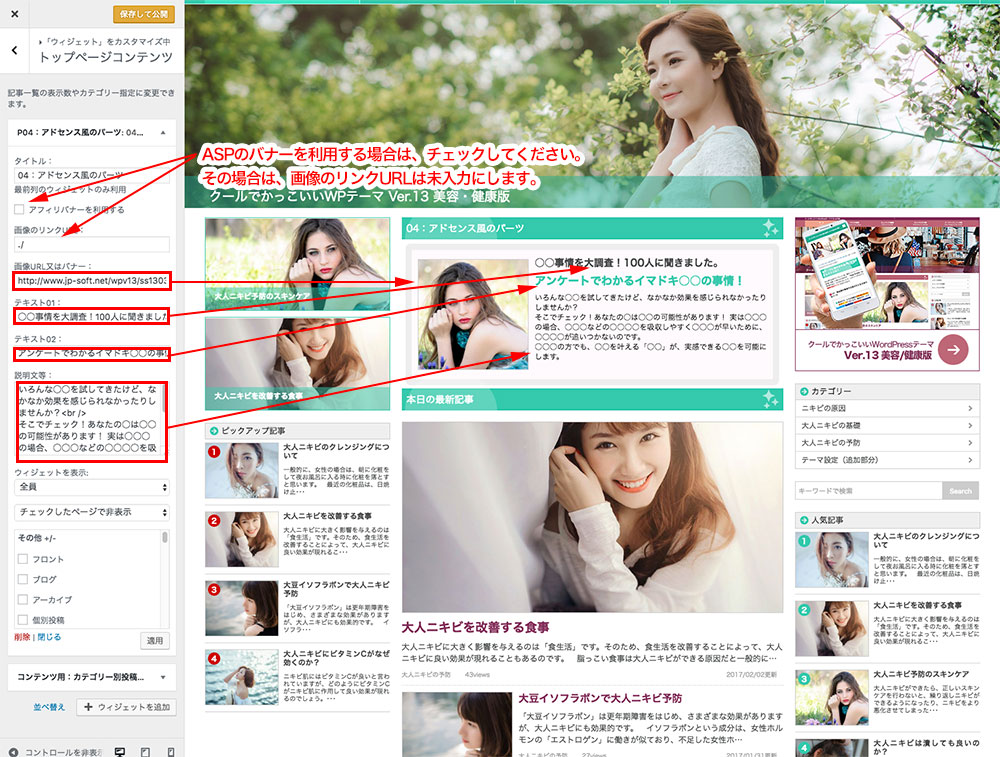This screenshot has height=757, width=1000.
Task: Open the 大人ニキビの基礎 category
Action: [x=887, y=425]
